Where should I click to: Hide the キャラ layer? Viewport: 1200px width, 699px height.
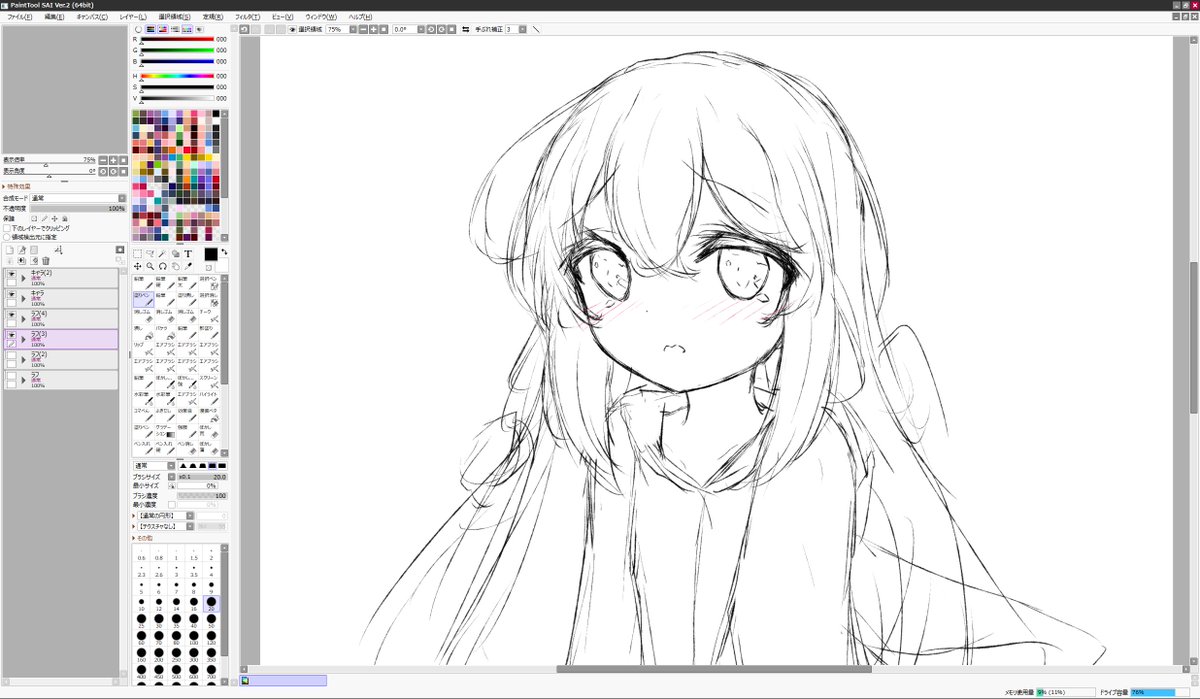tap(11, 295)
